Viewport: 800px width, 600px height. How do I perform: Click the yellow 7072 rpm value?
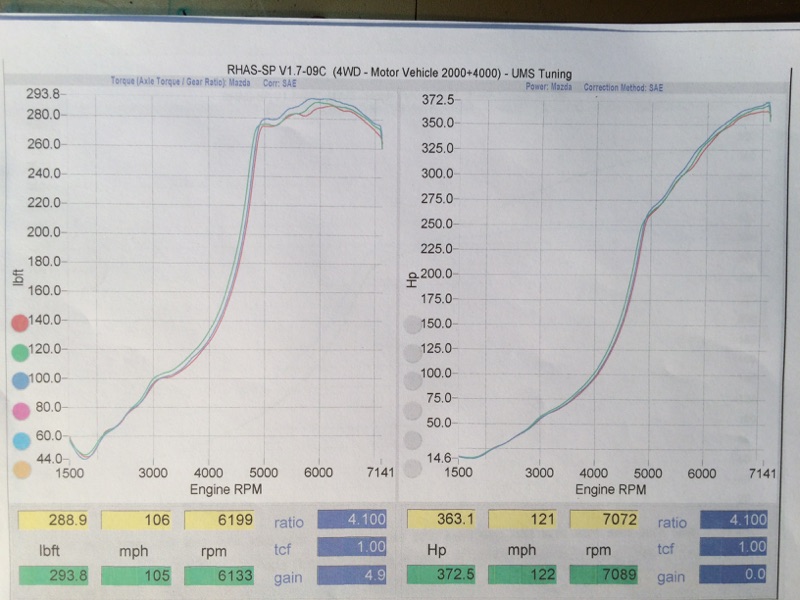coord(604,519)
